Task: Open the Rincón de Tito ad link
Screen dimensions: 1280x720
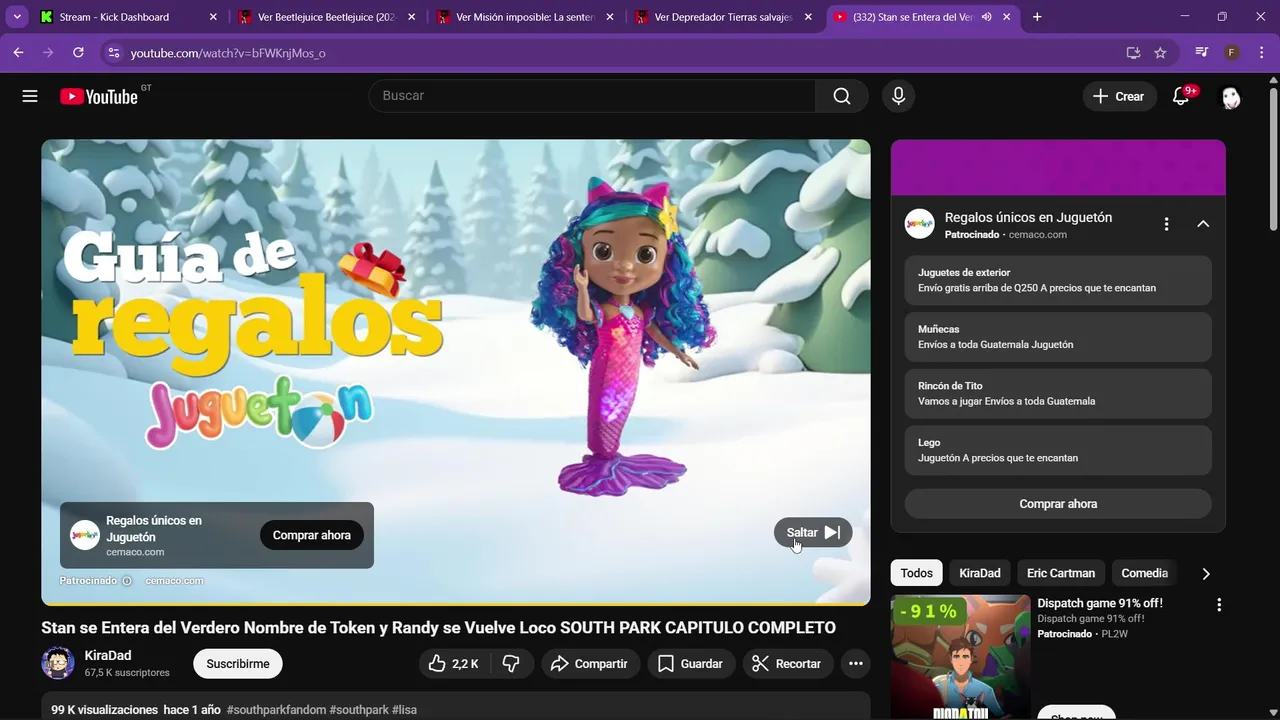Action: (x=1058, y=393)
